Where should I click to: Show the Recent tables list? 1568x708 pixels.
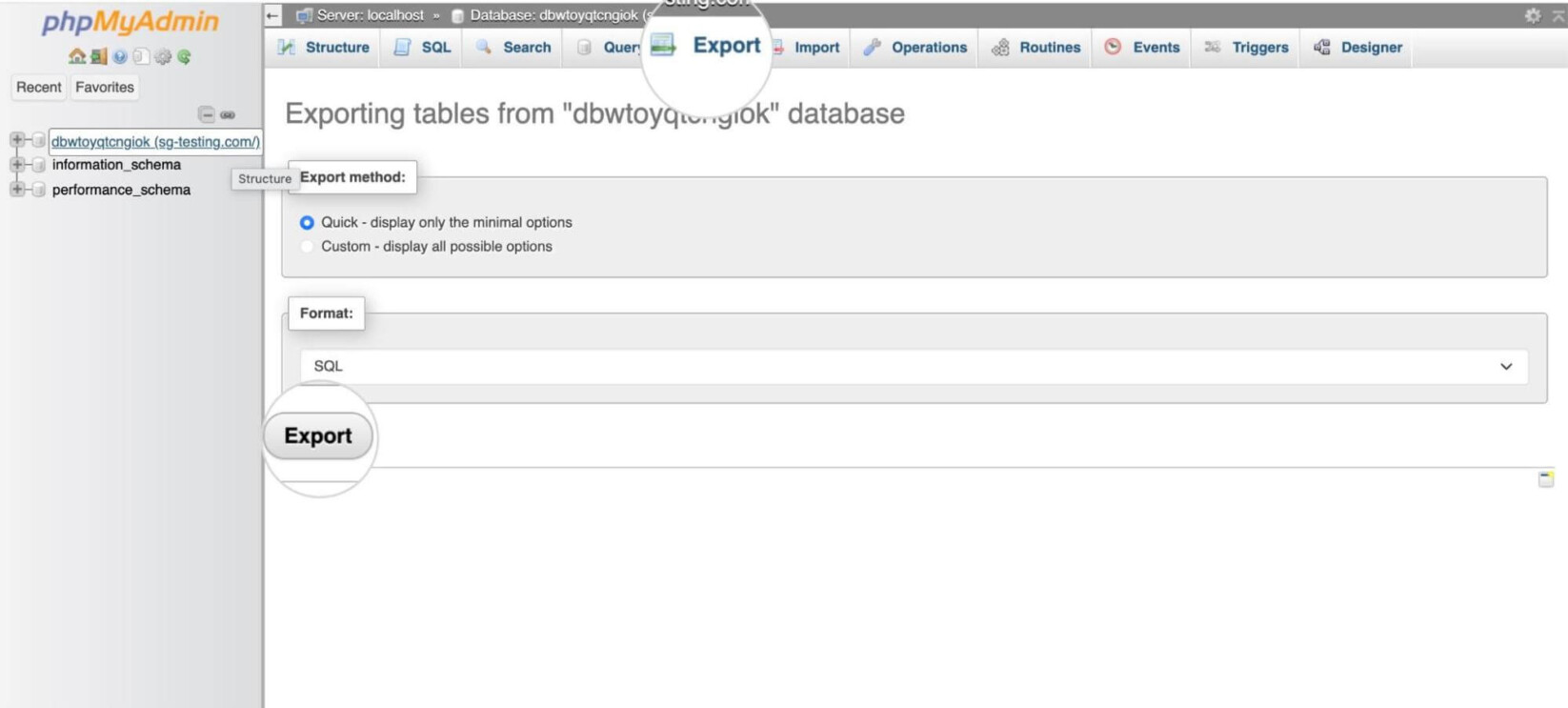coord(39,87)
